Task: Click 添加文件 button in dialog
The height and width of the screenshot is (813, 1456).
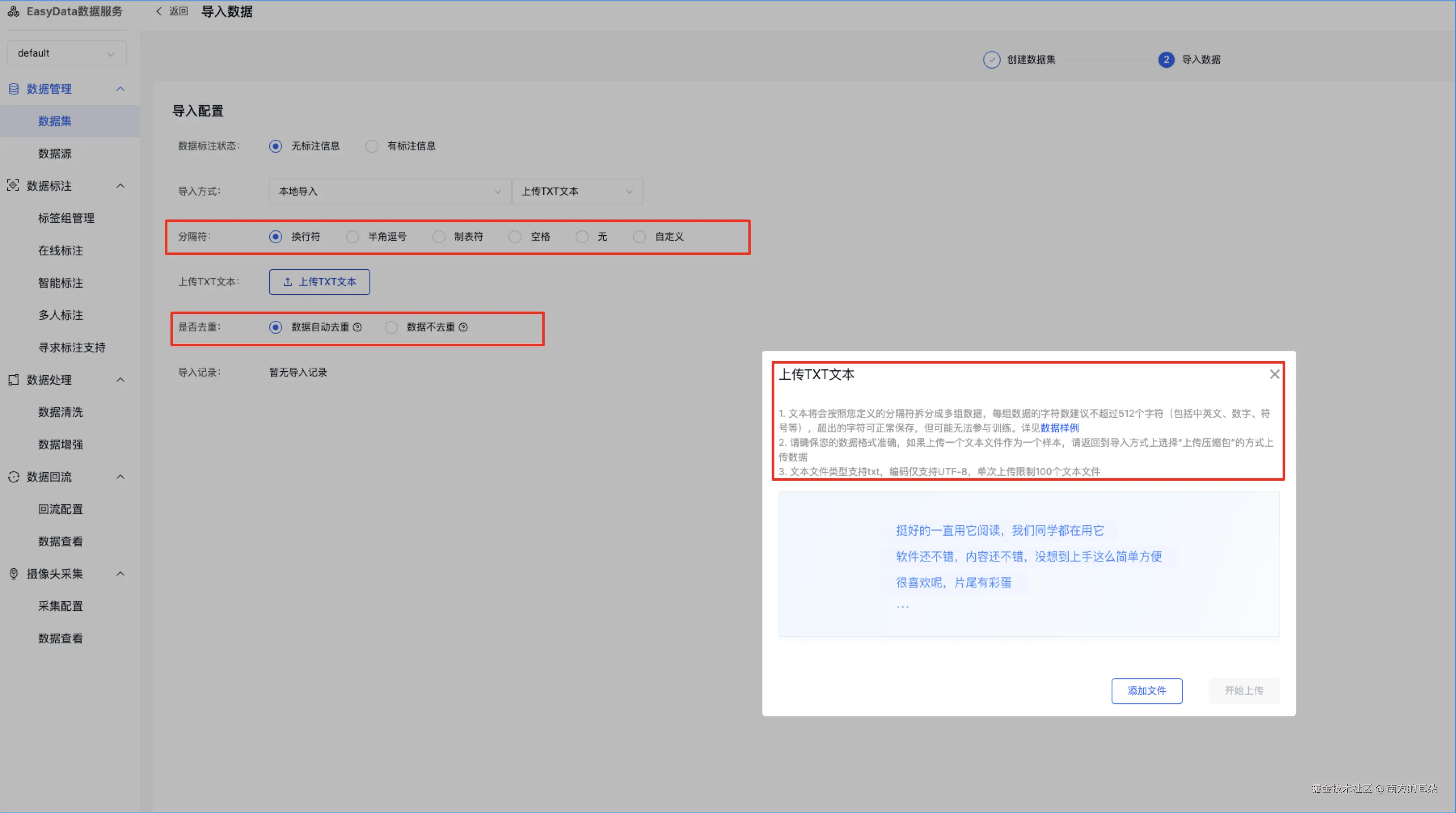Action: click(1146, 691)
